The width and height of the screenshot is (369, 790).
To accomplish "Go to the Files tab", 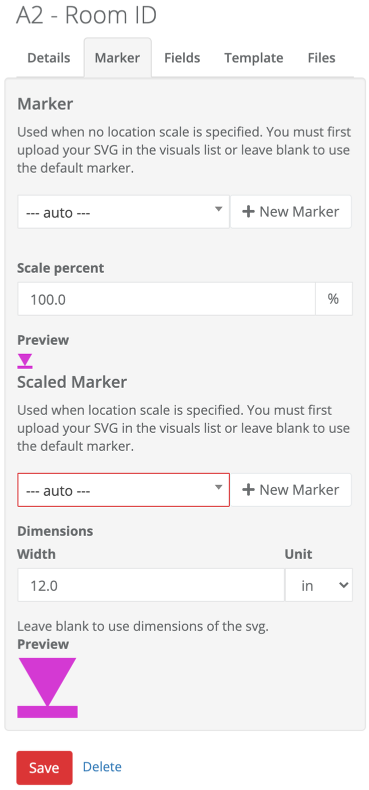I will click(x=322, y=58).
